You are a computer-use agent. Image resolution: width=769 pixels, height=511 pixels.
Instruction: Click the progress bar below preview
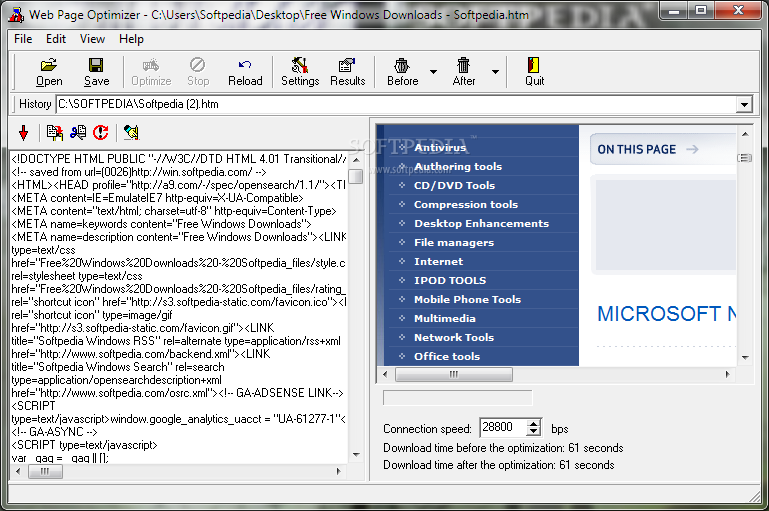coord(458,398)
